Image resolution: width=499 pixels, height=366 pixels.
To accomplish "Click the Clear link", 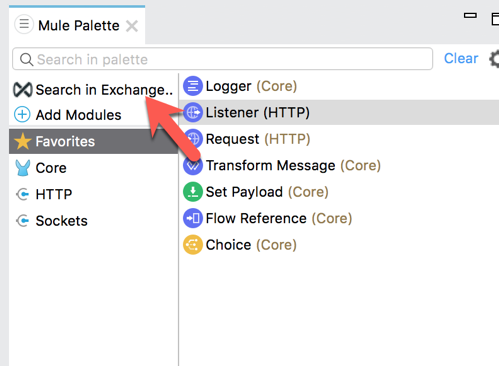I will coord(461,58).
